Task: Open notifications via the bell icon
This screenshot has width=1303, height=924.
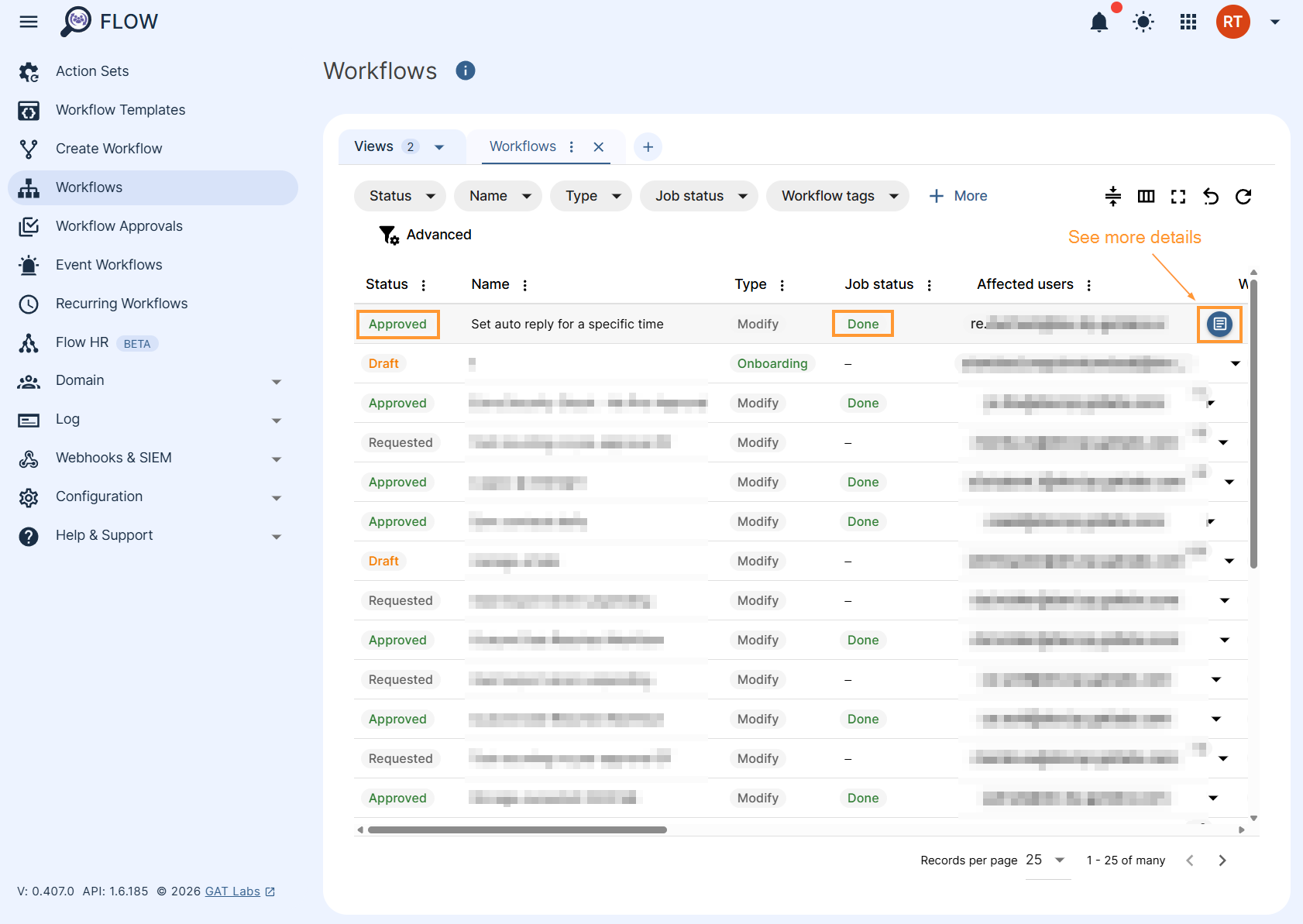Action: [1100, 22]
